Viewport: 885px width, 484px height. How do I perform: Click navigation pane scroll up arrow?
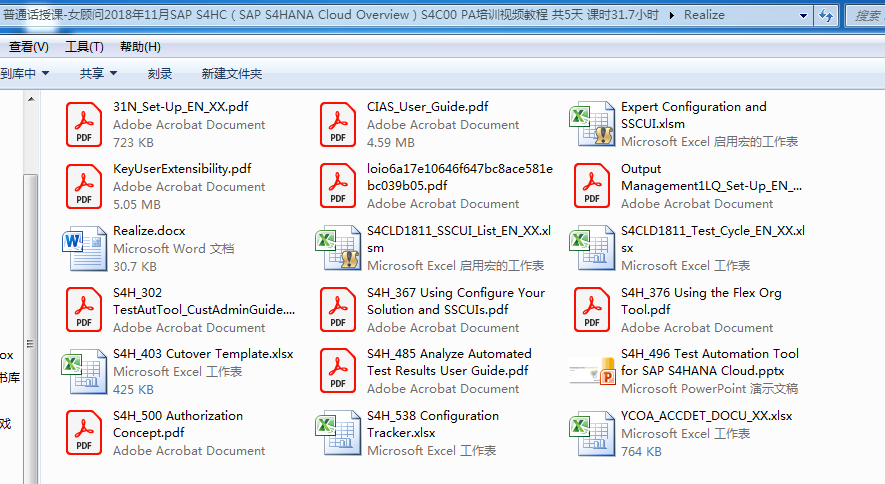(x=31, y=99)
